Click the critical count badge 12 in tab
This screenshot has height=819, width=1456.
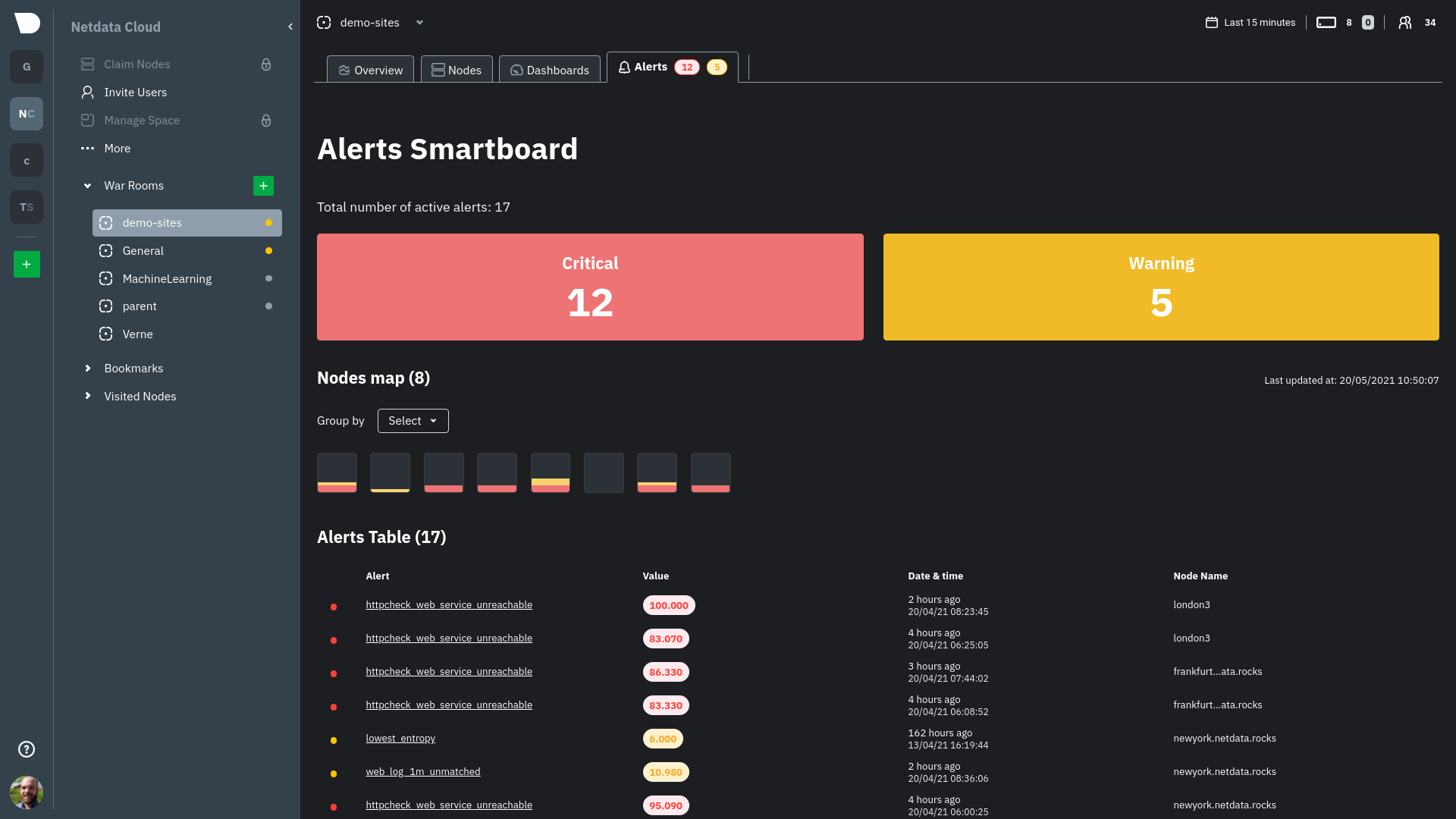[687, 67]
